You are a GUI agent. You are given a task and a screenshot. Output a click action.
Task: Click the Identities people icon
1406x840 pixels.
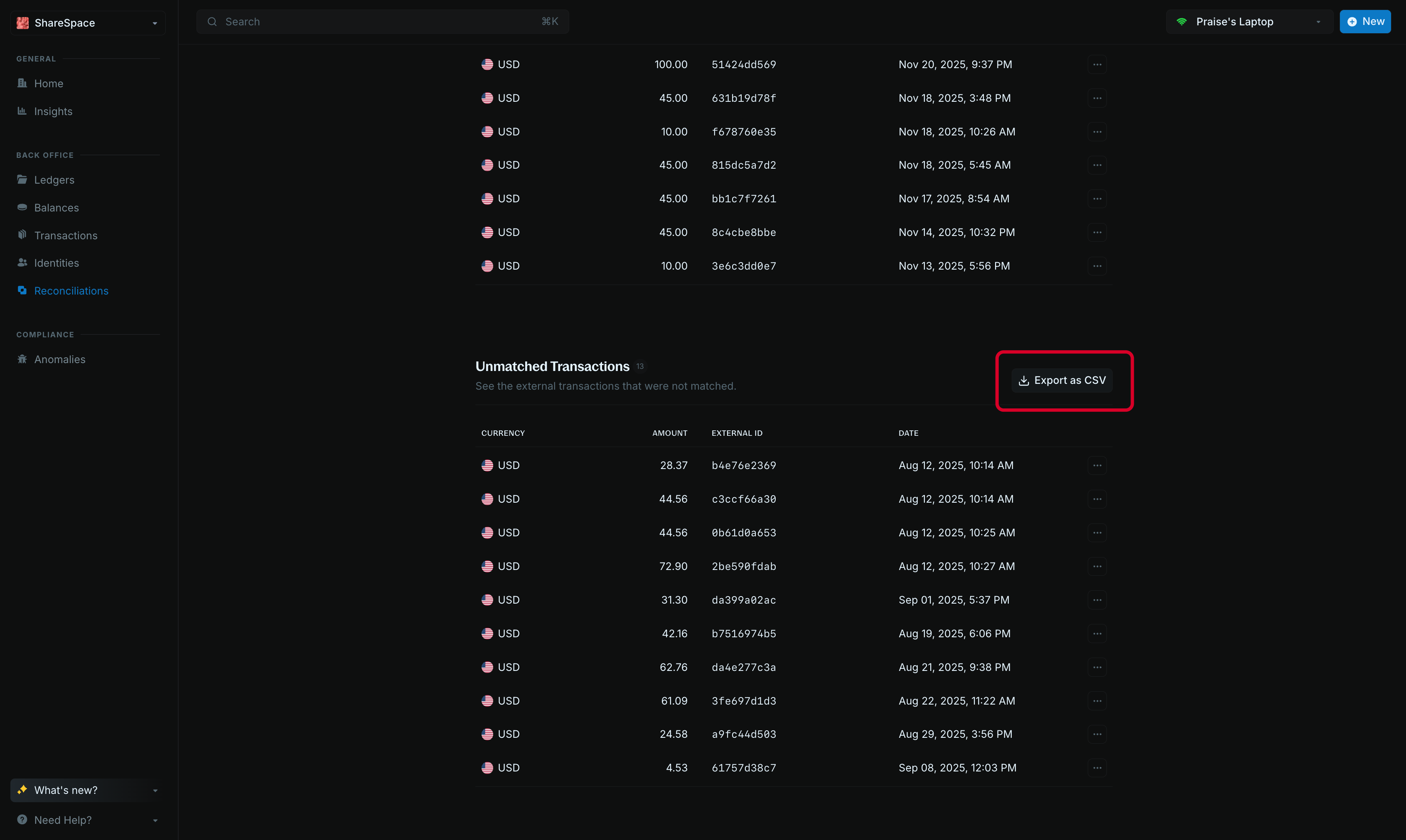tap(22, 263)
